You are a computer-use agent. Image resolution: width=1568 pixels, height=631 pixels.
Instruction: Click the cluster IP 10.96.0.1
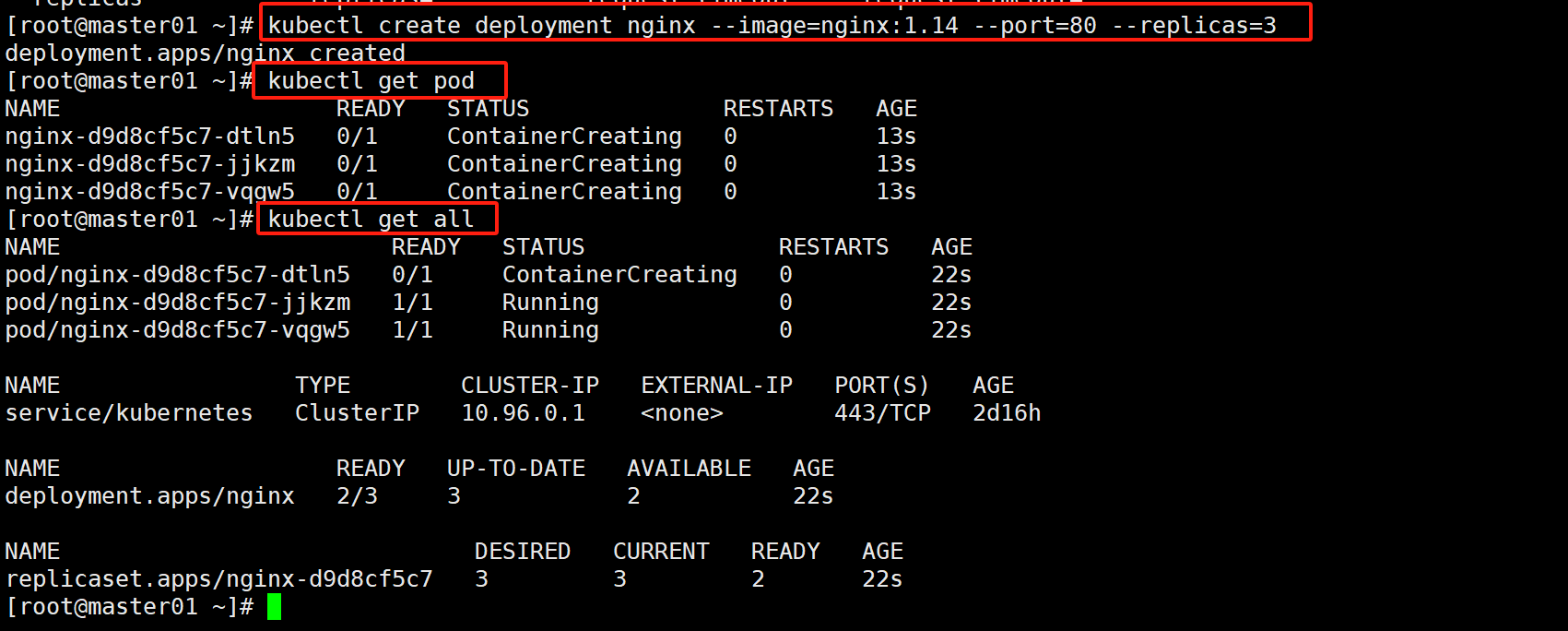(x=523, y=413)
